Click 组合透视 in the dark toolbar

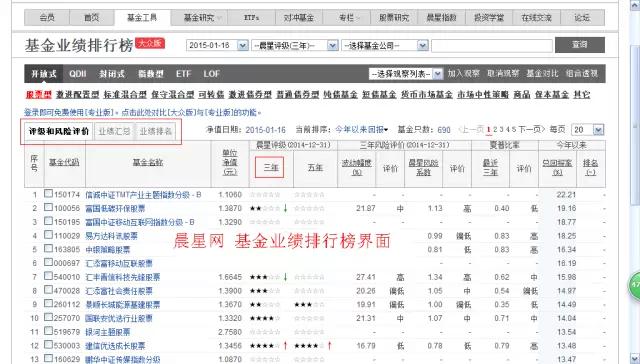coord(582,73)
